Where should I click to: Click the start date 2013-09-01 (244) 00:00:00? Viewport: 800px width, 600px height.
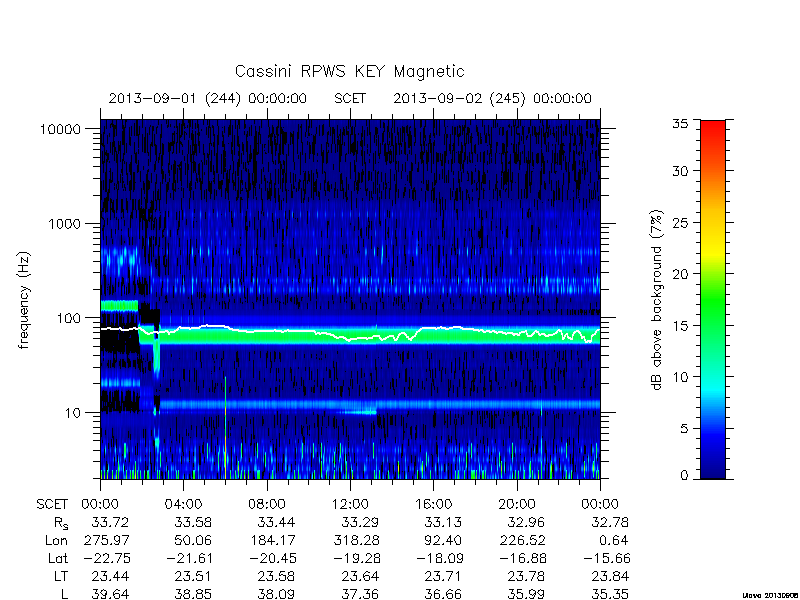(208, 98)
